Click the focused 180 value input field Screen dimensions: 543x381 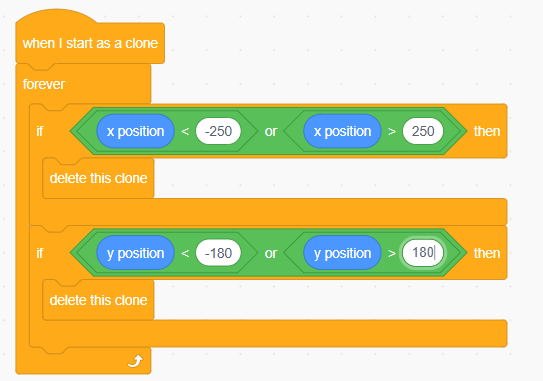(423, 253)
